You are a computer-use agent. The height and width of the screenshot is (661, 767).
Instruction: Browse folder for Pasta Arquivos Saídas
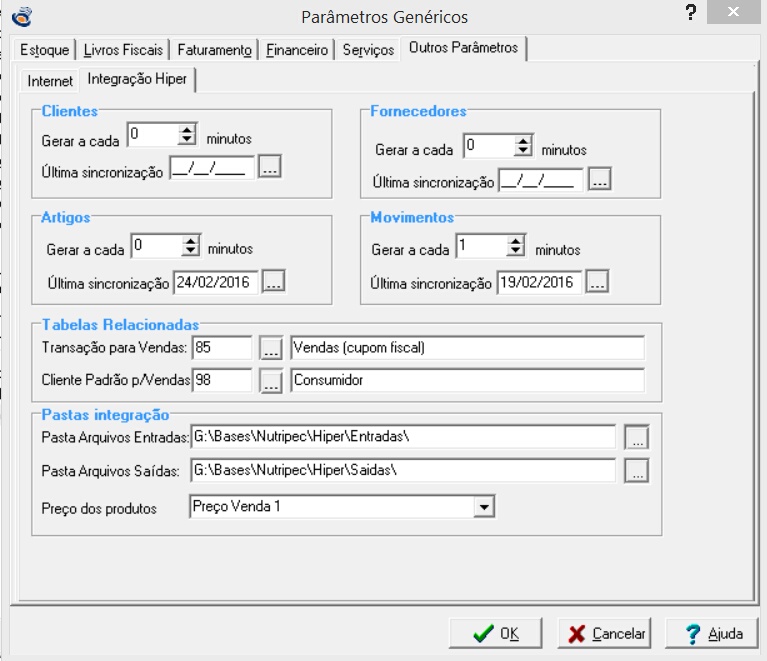click(637, 471)
